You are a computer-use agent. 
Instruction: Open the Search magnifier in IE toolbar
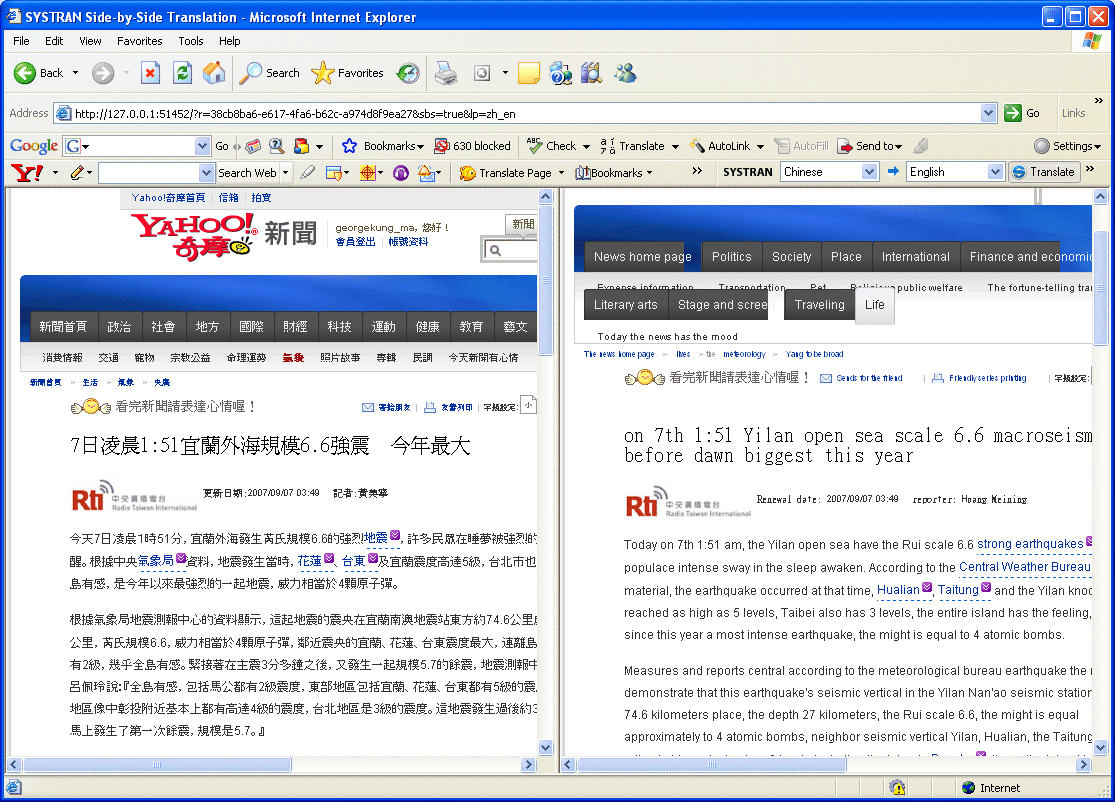tap(270, 73)
